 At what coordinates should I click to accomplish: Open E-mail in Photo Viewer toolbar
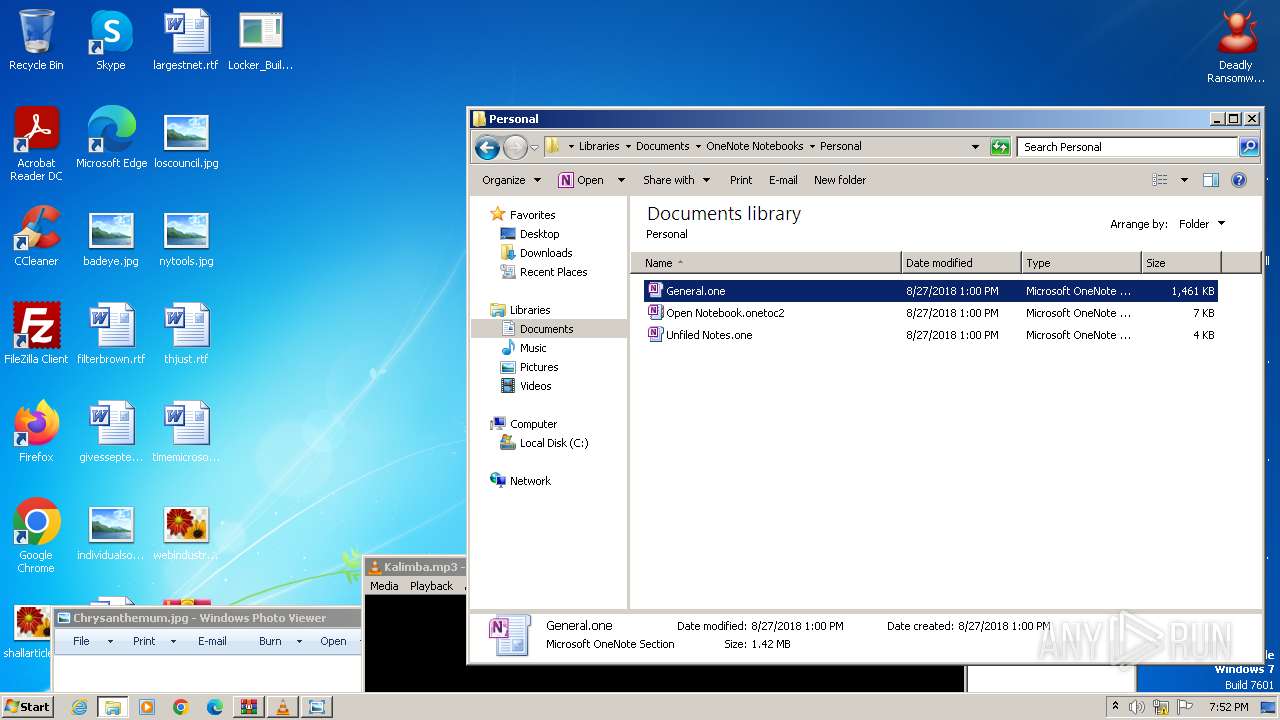[x=212, y=641]
